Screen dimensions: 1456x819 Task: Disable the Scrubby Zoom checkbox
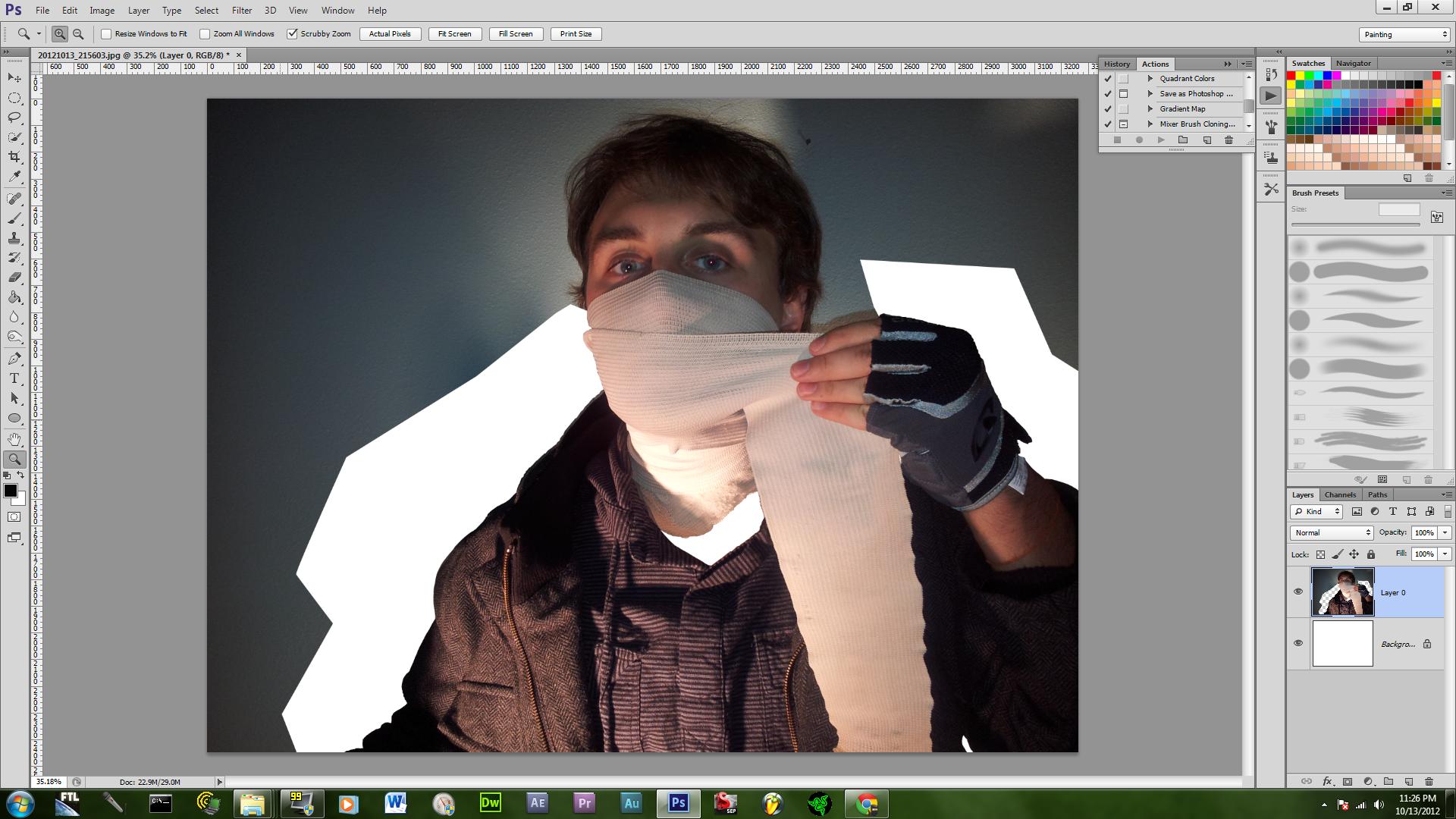(292, 34)
